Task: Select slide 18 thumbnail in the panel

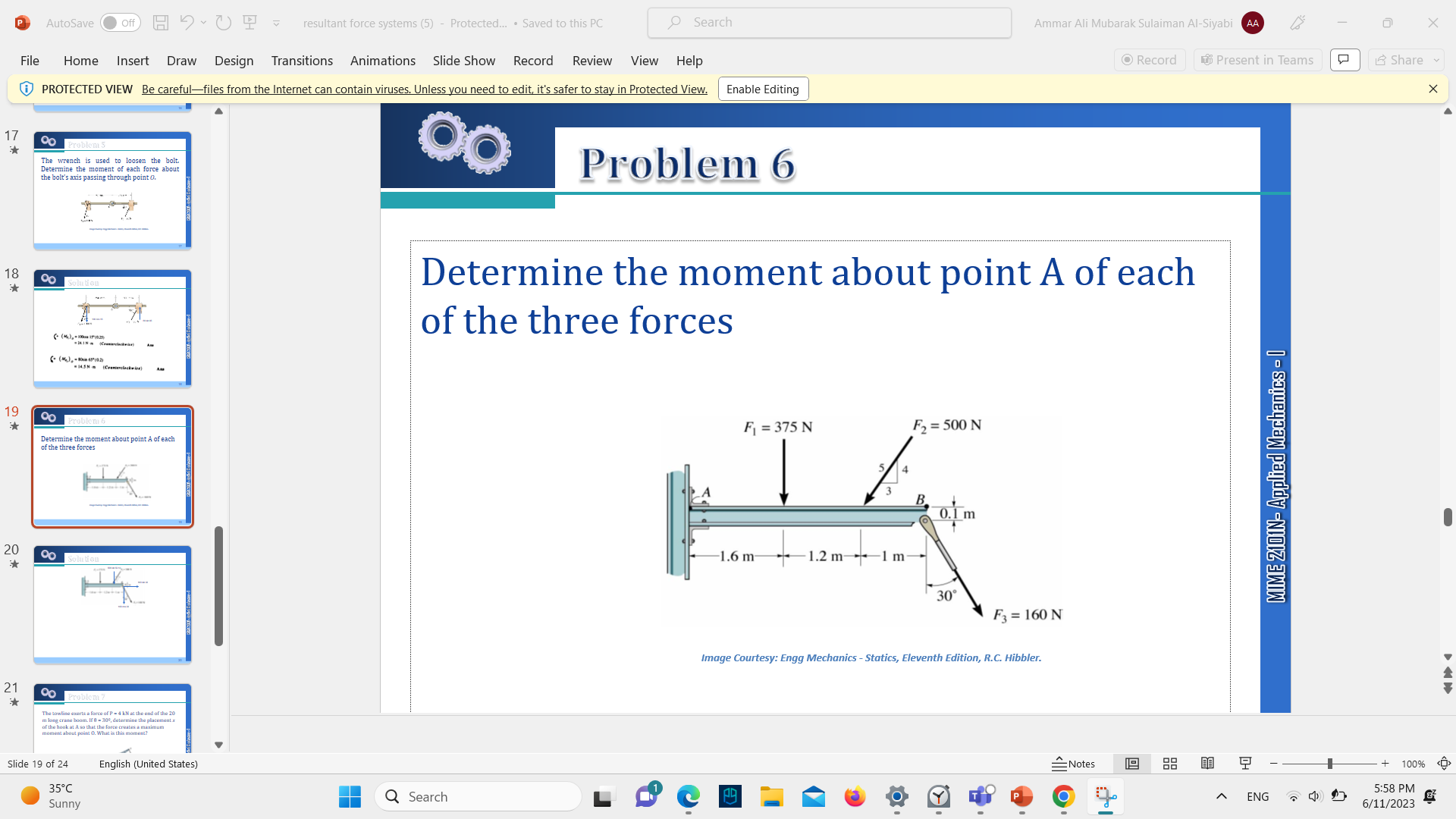Action: tap(112, 328)
